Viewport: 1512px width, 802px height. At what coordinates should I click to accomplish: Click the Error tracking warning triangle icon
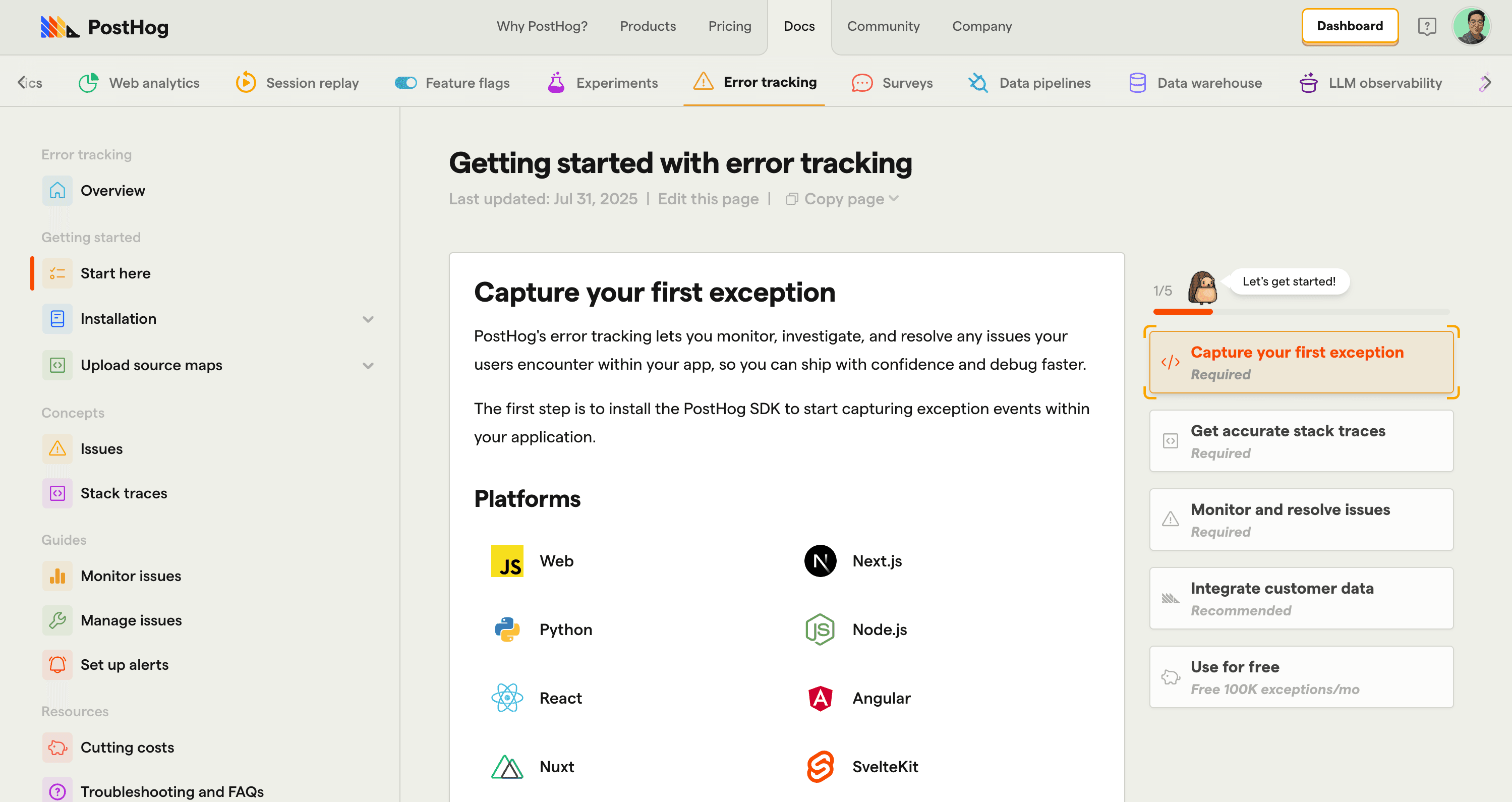click(703, 82)
